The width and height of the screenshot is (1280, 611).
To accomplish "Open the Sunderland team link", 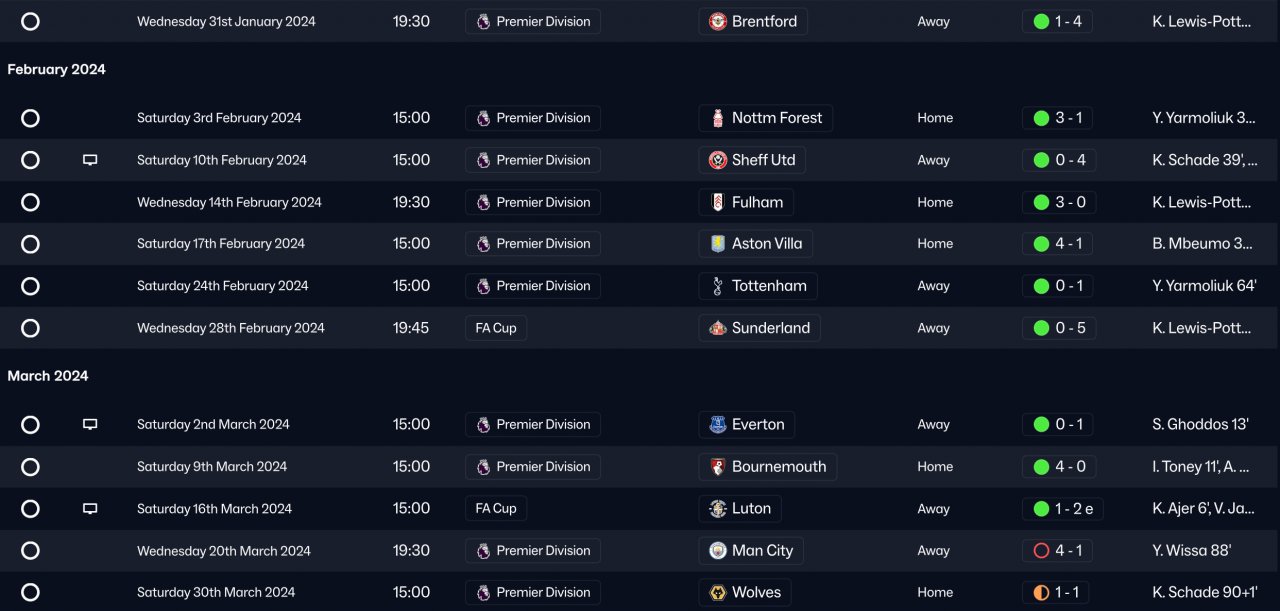I will (770, 328).
